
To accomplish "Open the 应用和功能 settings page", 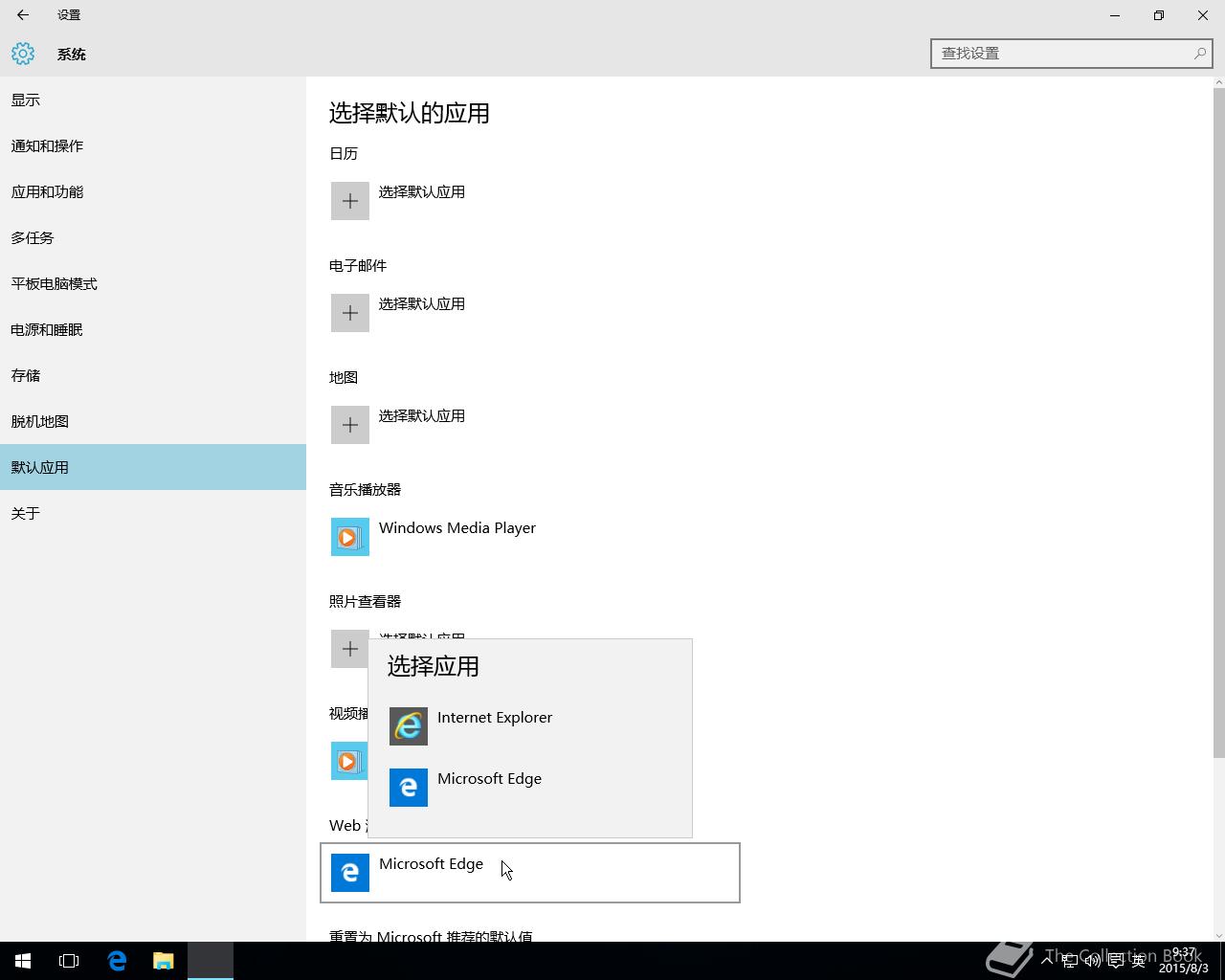I will (x=153, y=191).
